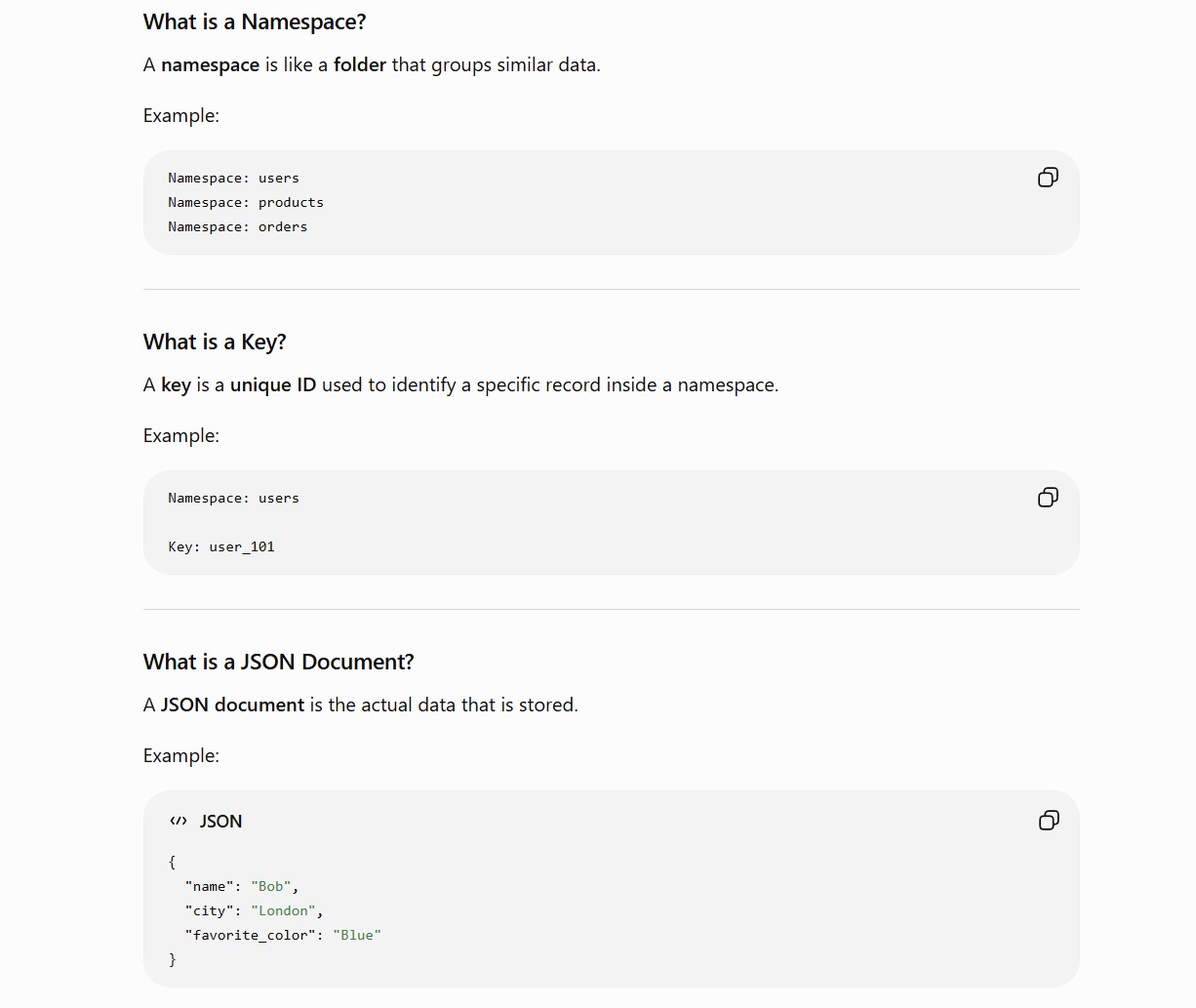The image size is (1196, 1008).
Task: Click the "What is a JSON Document?" heading
Action: pos(279,662)
